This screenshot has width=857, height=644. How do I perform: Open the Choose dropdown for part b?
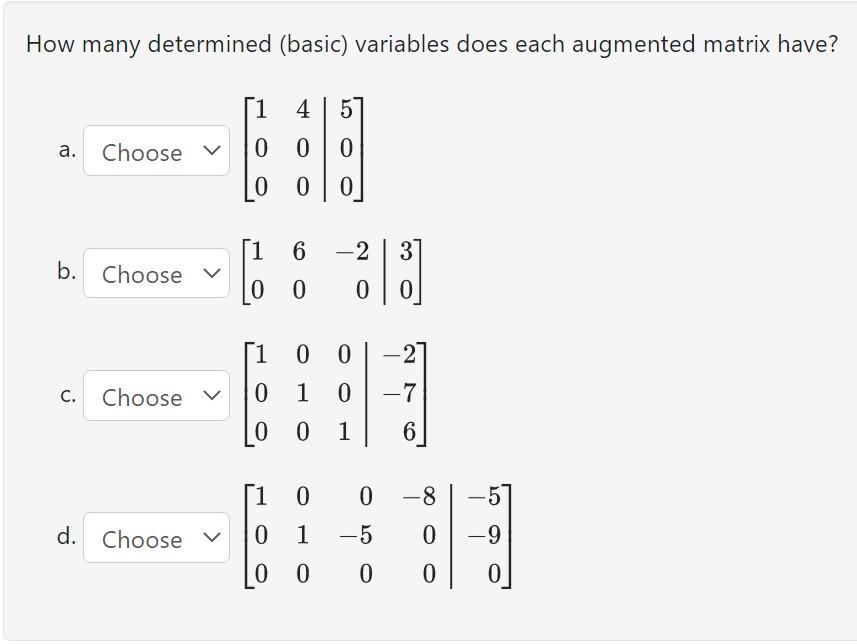tap(156, 275)
